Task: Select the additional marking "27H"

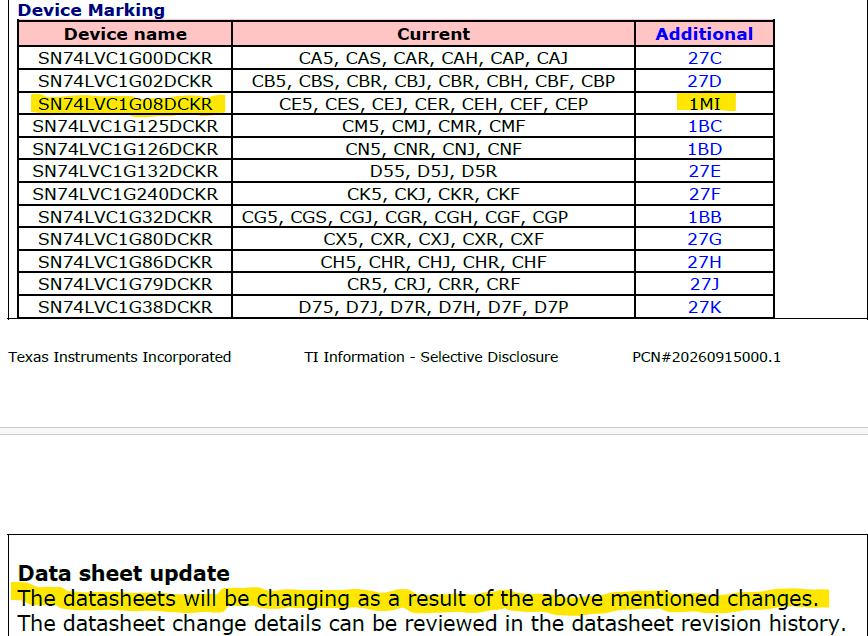Action: coord(705,262)
